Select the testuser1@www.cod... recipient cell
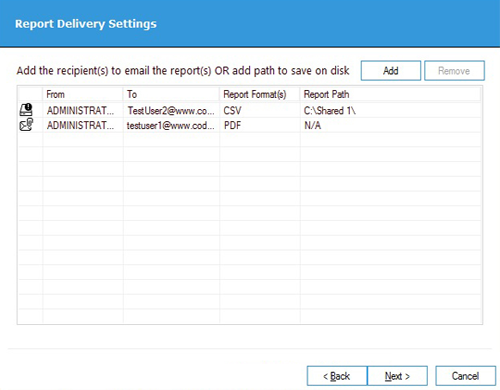This screenshot has height=390, width=500. (171, 125)
